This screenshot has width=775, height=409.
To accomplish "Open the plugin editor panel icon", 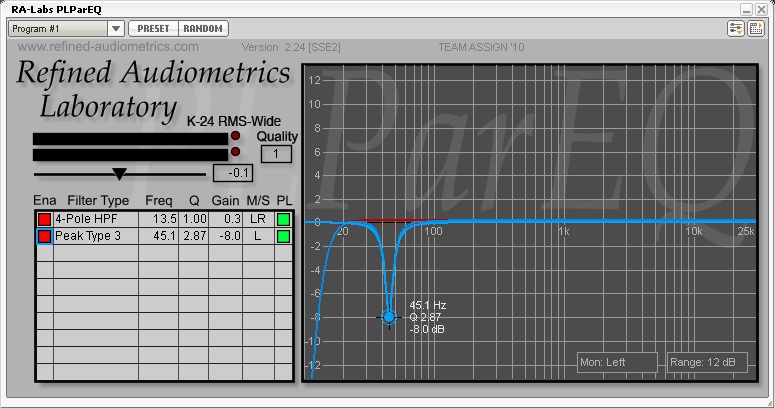I will pos(756,28).
